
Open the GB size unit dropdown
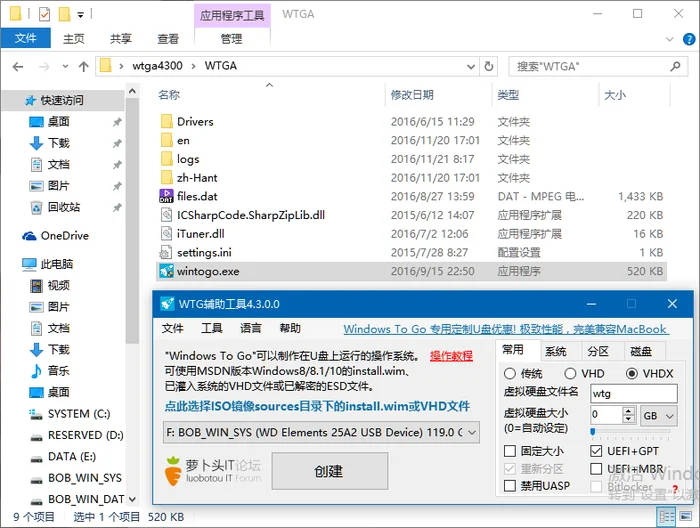click(x=659, y=416)
